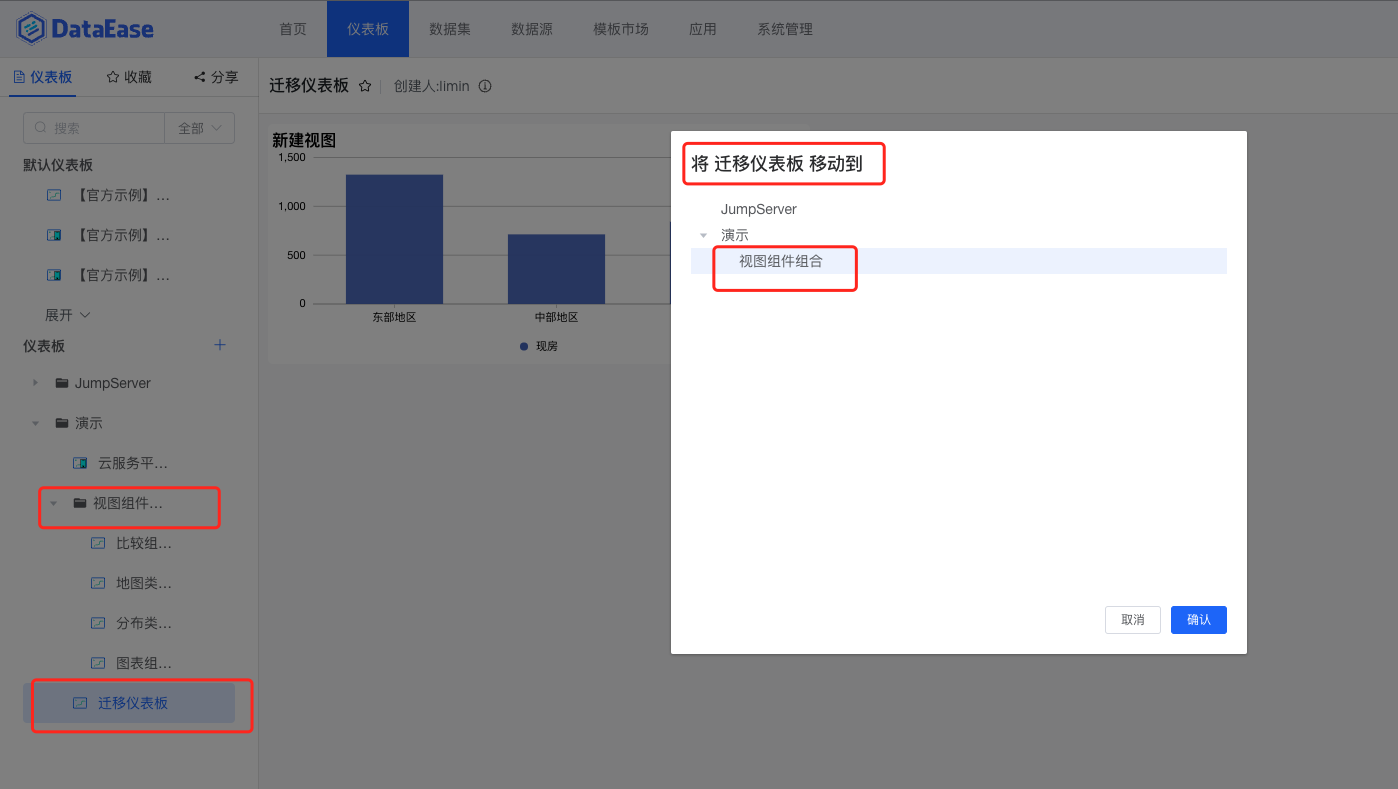Viewport: 1398px width, 789px height.
Task: Switch to the 数据集 section in top navigation
Action: click(x=450, y=29)
